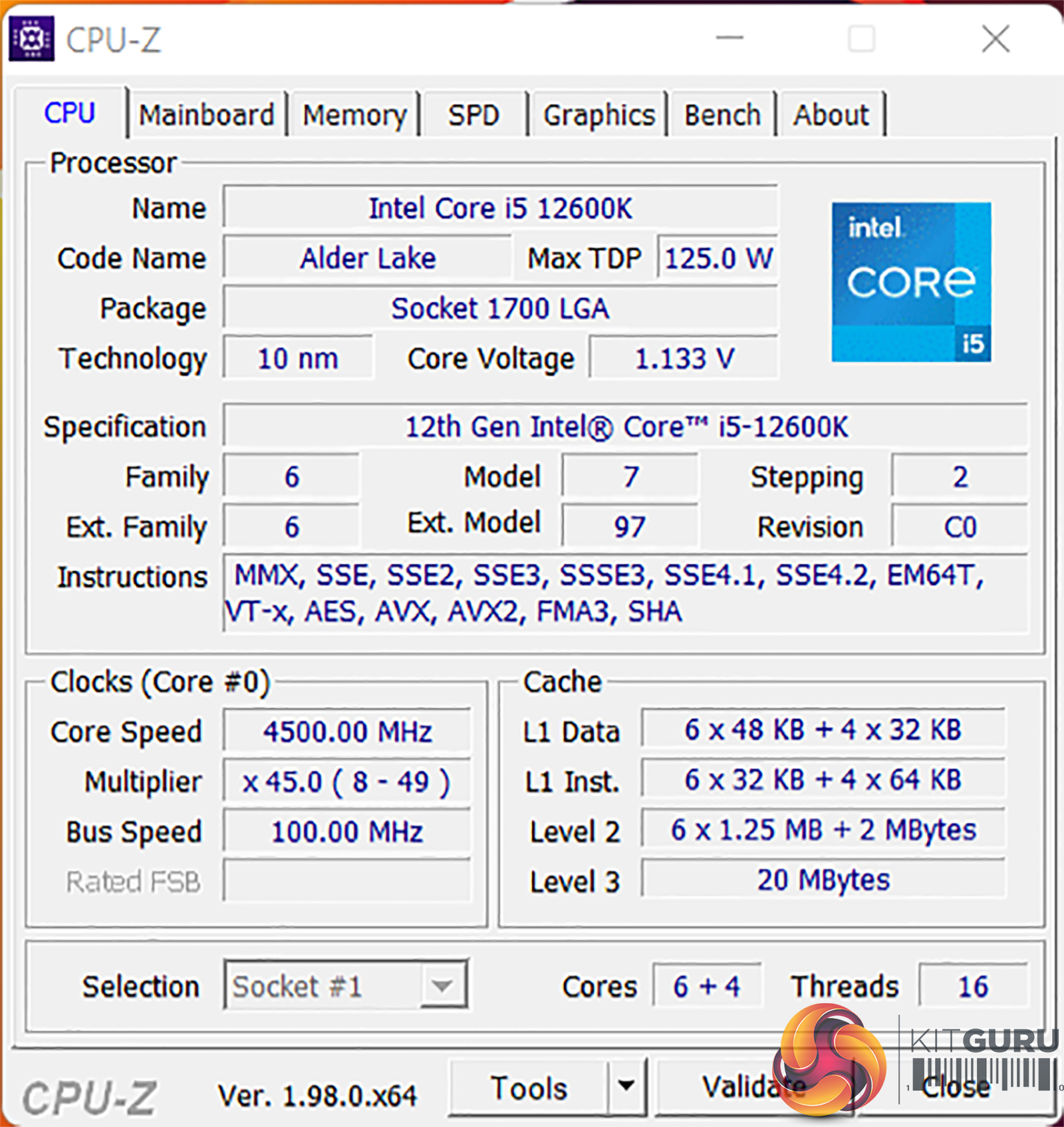
Task: Click the processor Name field 'Intel Core i5 12600K'
Action: (500, 208)
